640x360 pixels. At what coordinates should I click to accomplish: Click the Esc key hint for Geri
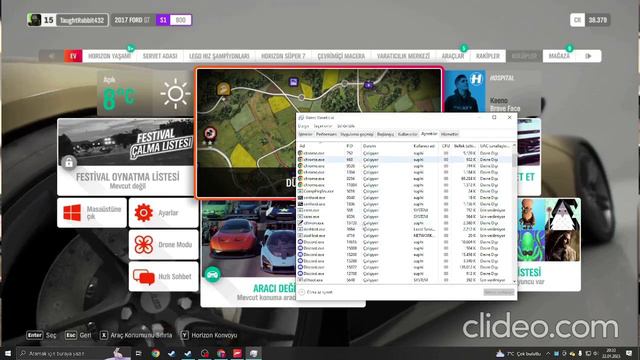tap(71, 335)
